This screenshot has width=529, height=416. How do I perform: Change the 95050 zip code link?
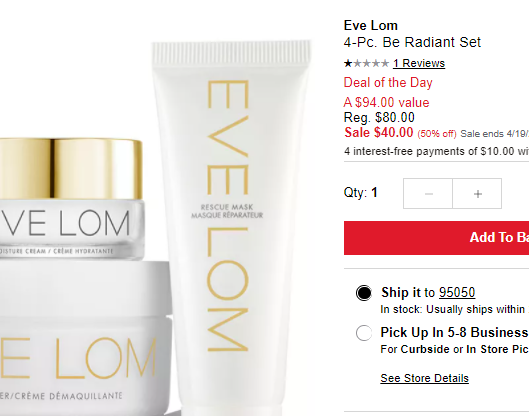(457, 293)
